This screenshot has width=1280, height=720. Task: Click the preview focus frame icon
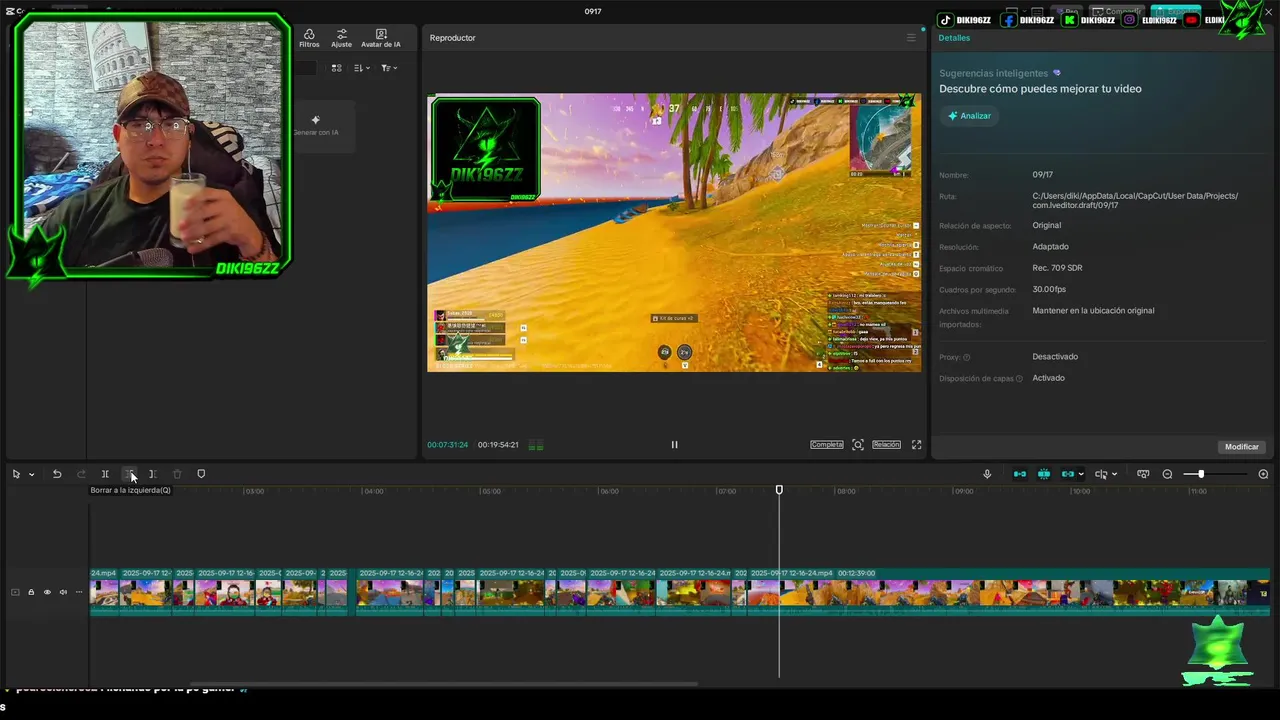pyautogui.click(x=858, y=445)
